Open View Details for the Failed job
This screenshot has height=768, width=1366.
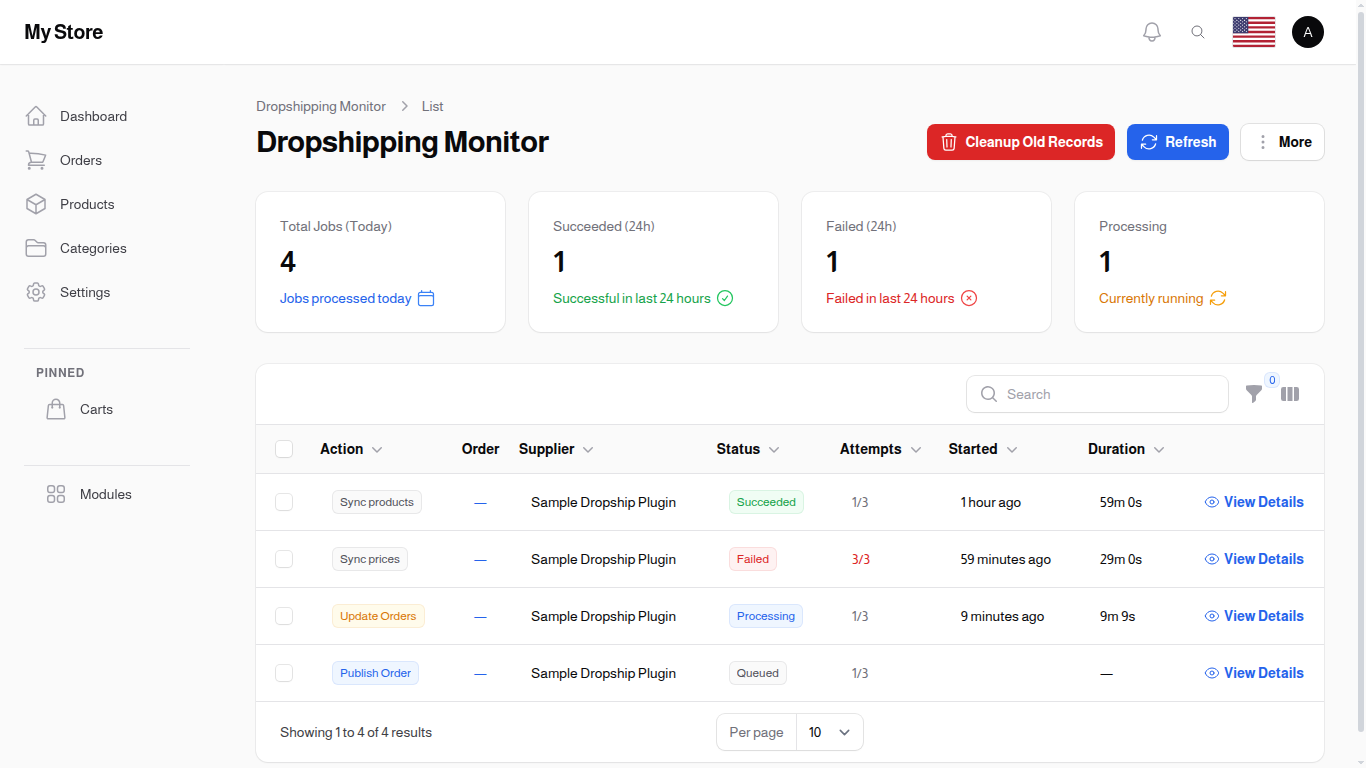(1254, 559)
